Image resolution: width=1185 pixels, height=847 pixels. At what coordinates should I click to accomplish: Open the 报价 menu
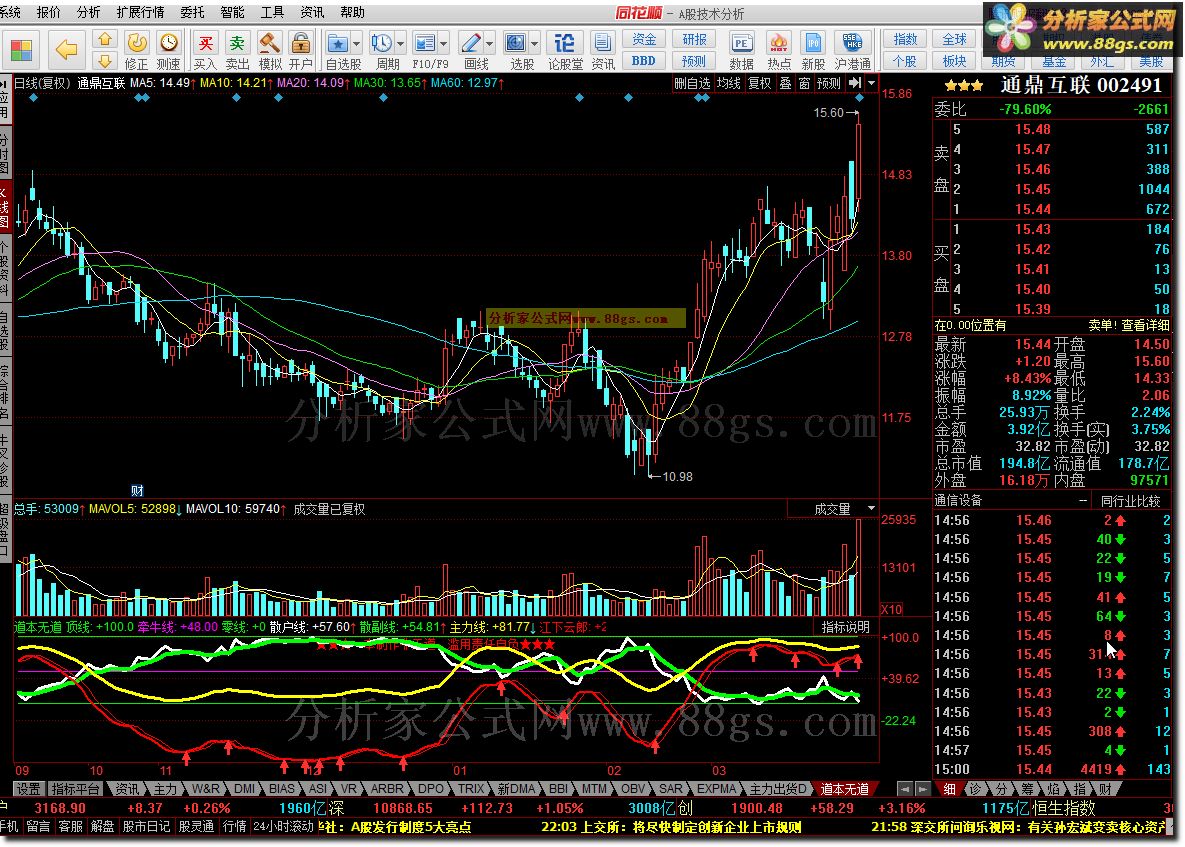pos(48,12)
